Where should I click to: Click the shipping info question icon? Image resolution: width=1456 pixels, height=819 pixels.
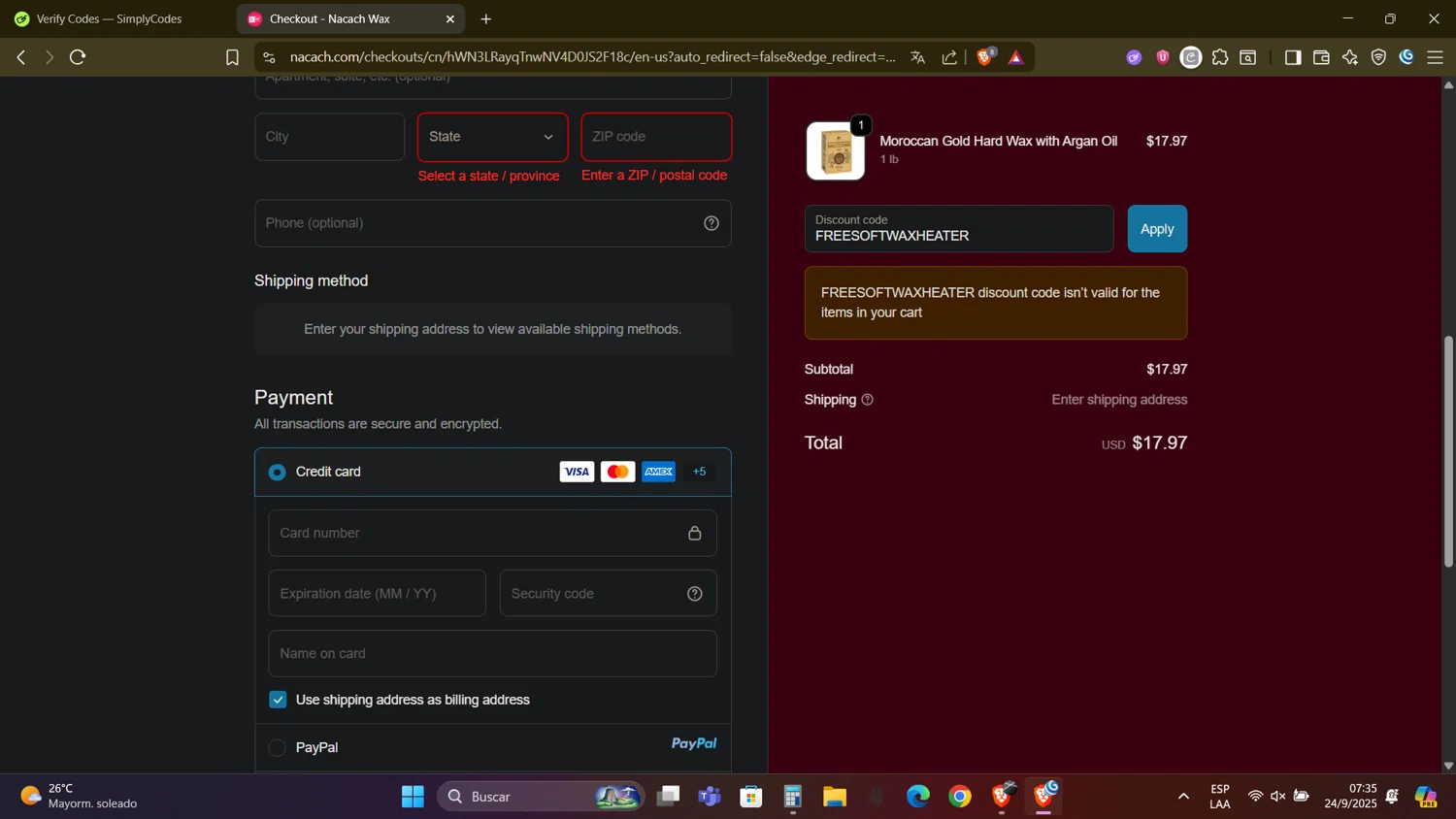pos(868,400)
